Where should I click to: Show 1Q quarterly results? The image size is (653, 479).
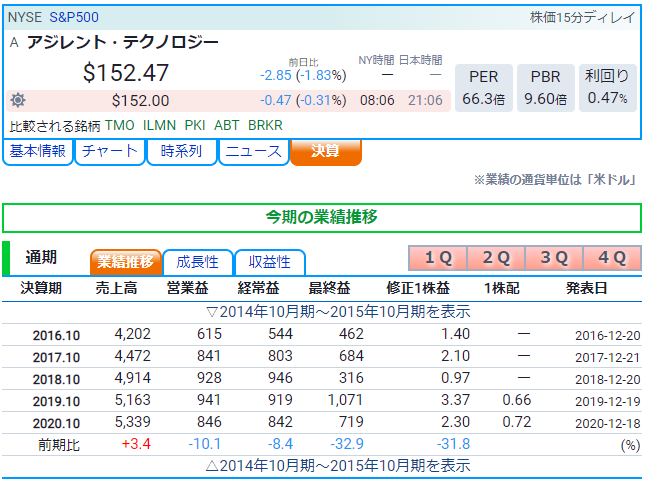click(x=438, y=258)
